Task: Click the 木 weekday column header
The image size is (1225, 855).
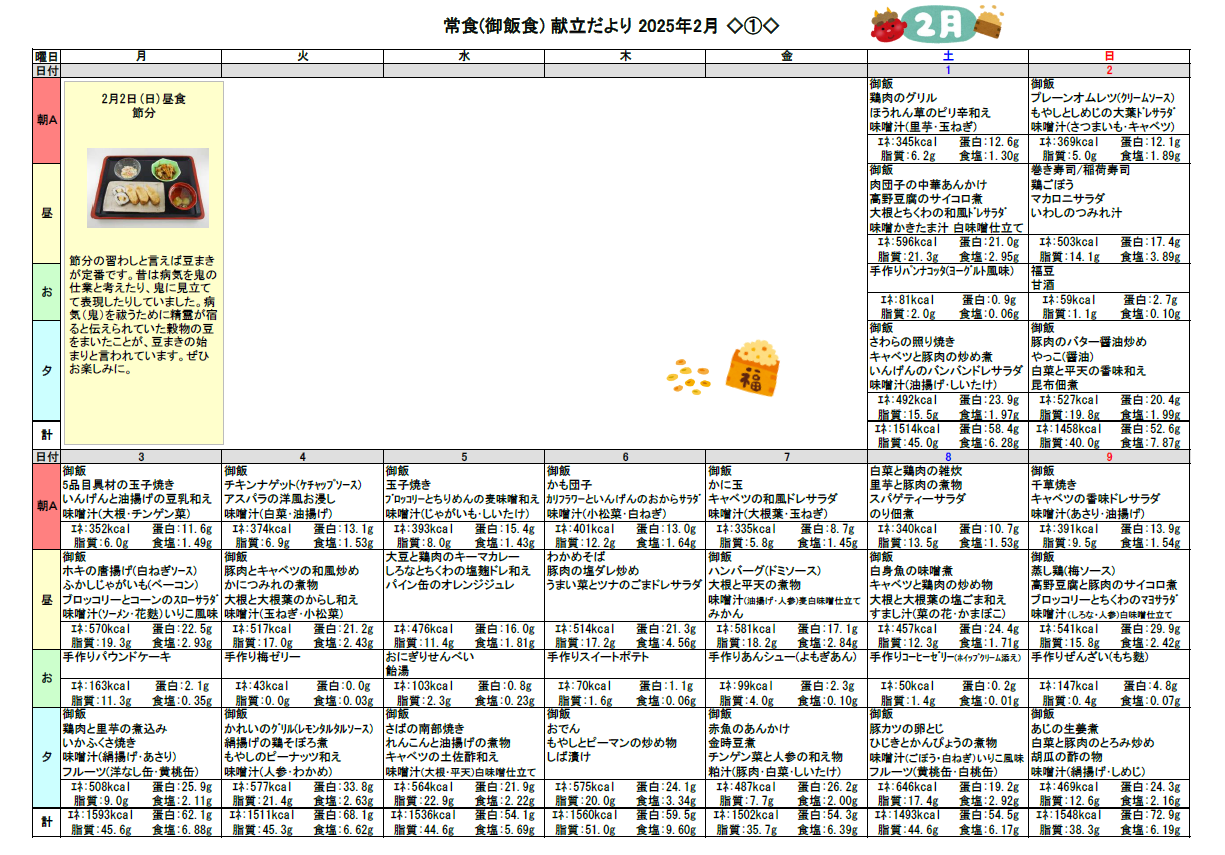Action: click(x=625, y=57)
